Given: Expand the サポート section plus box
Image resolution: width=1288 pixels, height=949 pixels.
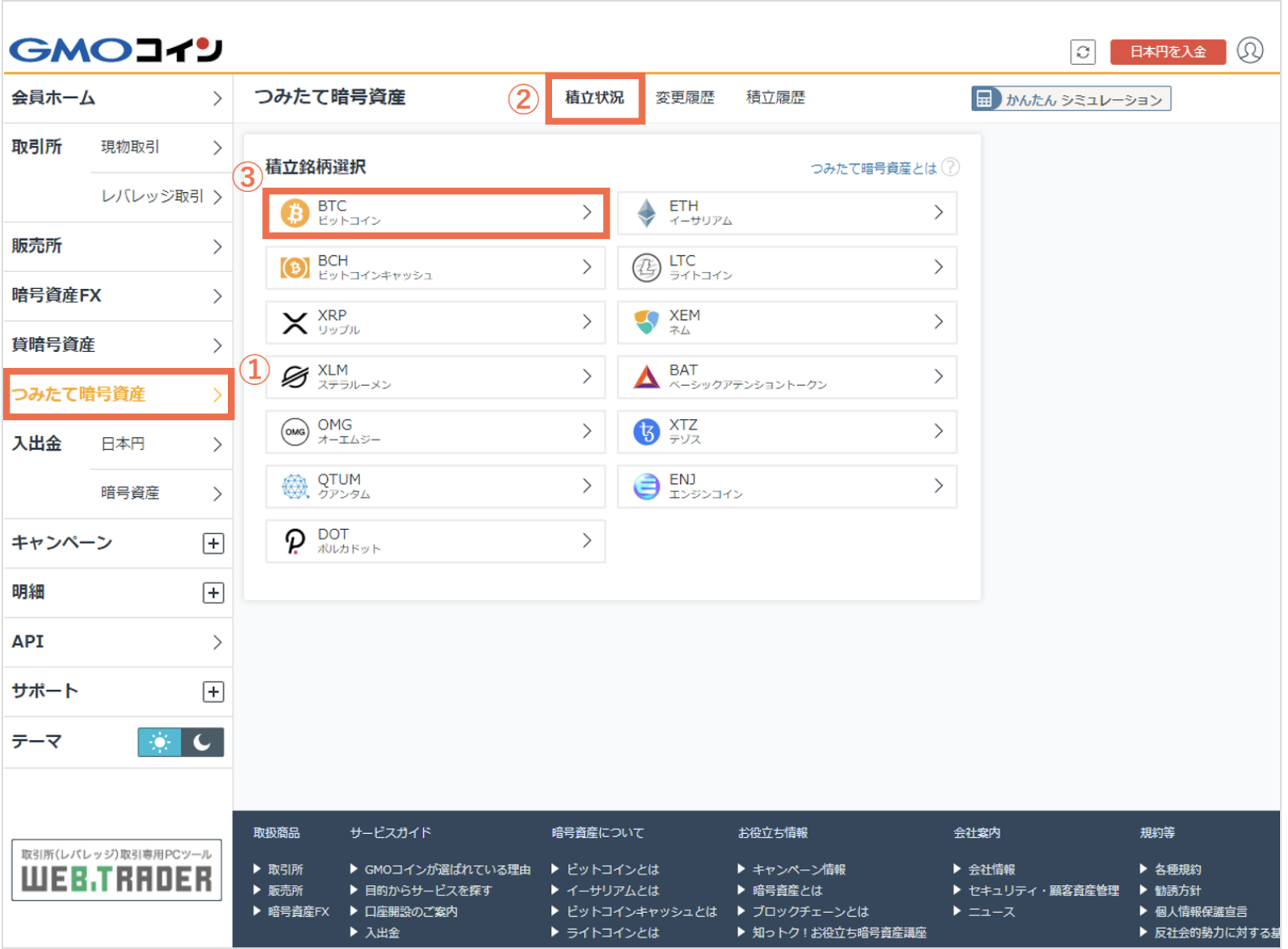Looking at the screenshot, I should pyautogui.click(x=213, y=691).
